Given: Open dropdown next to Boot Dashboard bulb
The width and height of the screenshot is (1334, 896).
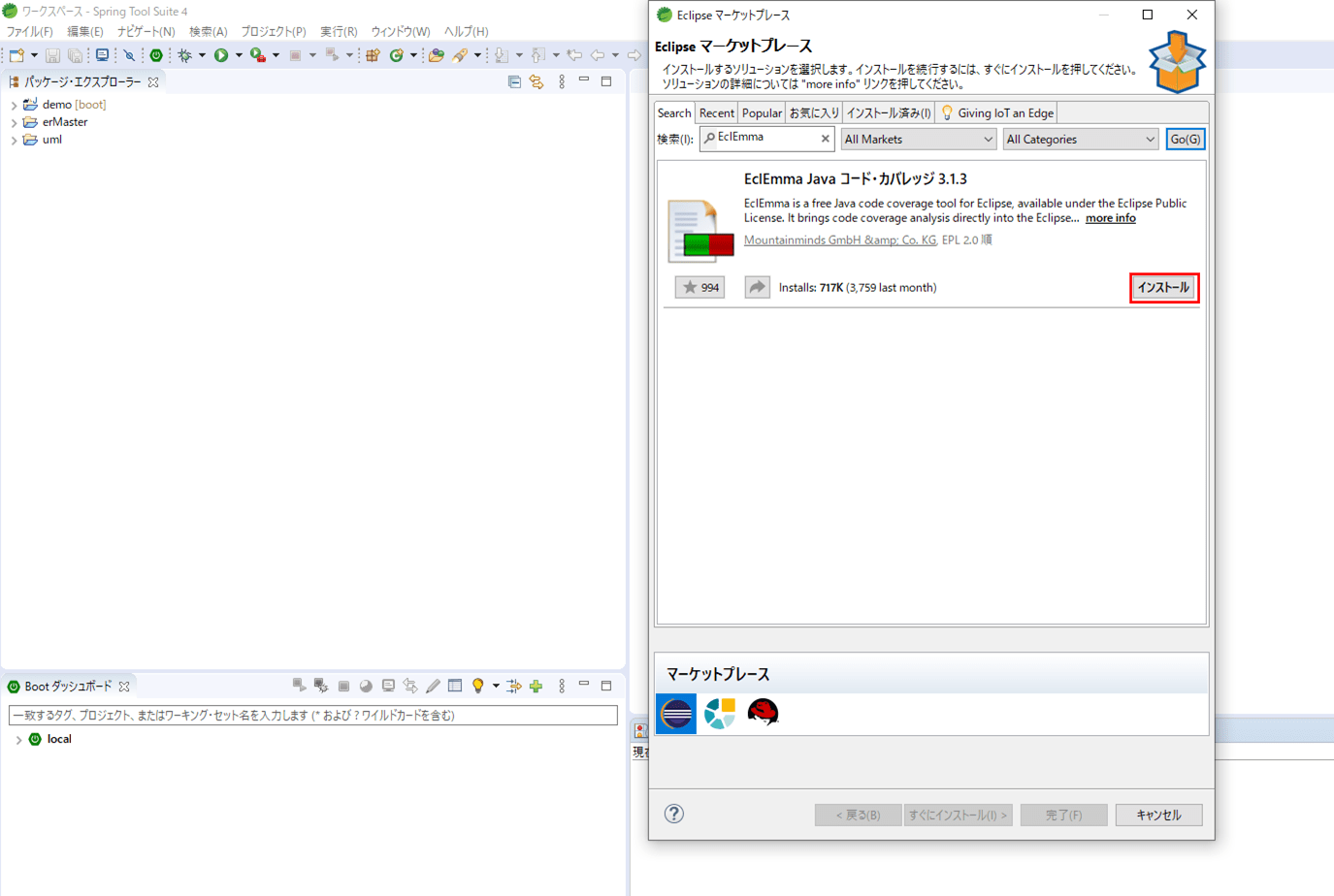Looking at the screenshot, I should [496, 686].
